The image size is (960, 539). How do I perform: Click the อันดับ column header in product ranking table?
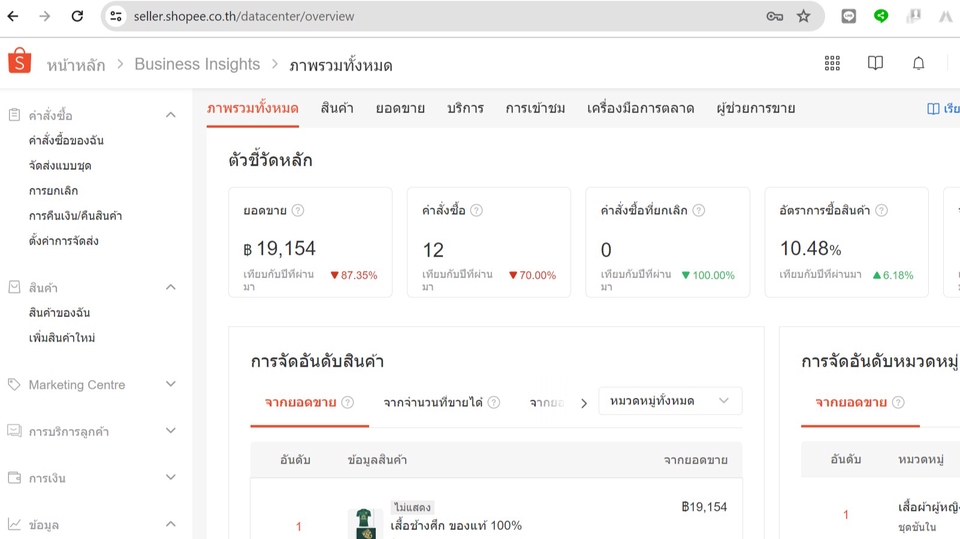pos(295,460)
